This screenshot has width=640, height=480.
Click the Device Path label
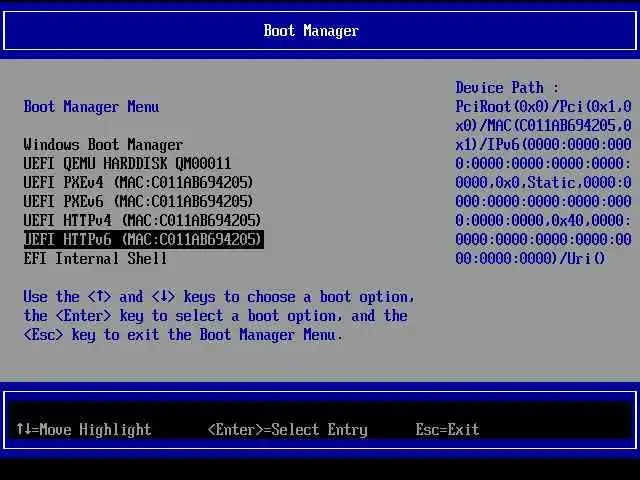507,87
